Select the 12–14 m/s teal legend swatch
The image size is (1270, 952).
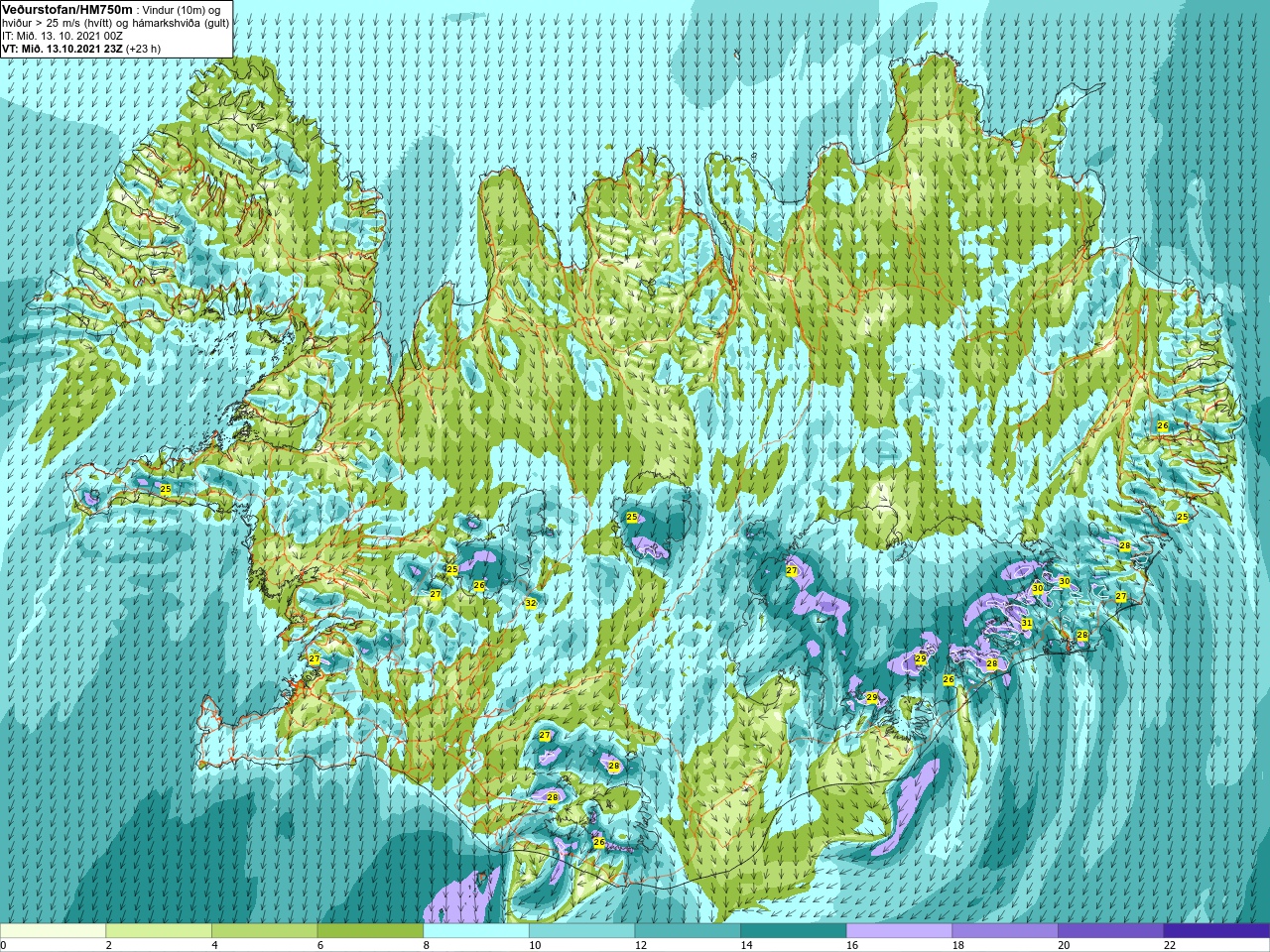coord(688,931)
